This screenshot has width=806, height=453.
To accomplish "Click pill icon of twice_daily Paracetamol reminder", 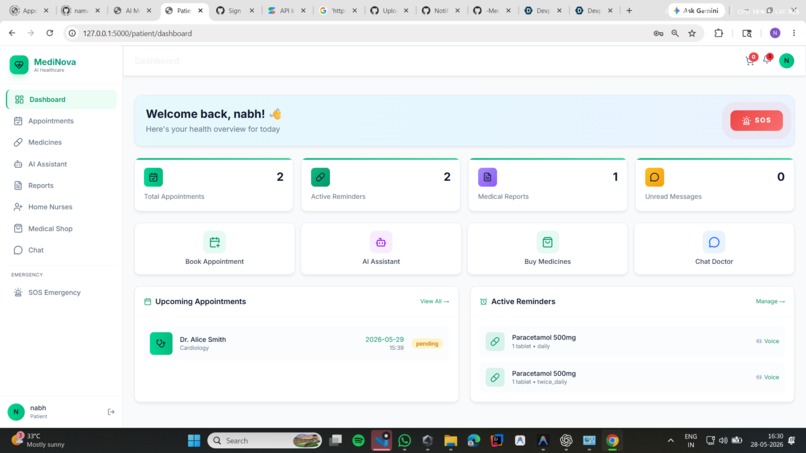I will 495,377.
